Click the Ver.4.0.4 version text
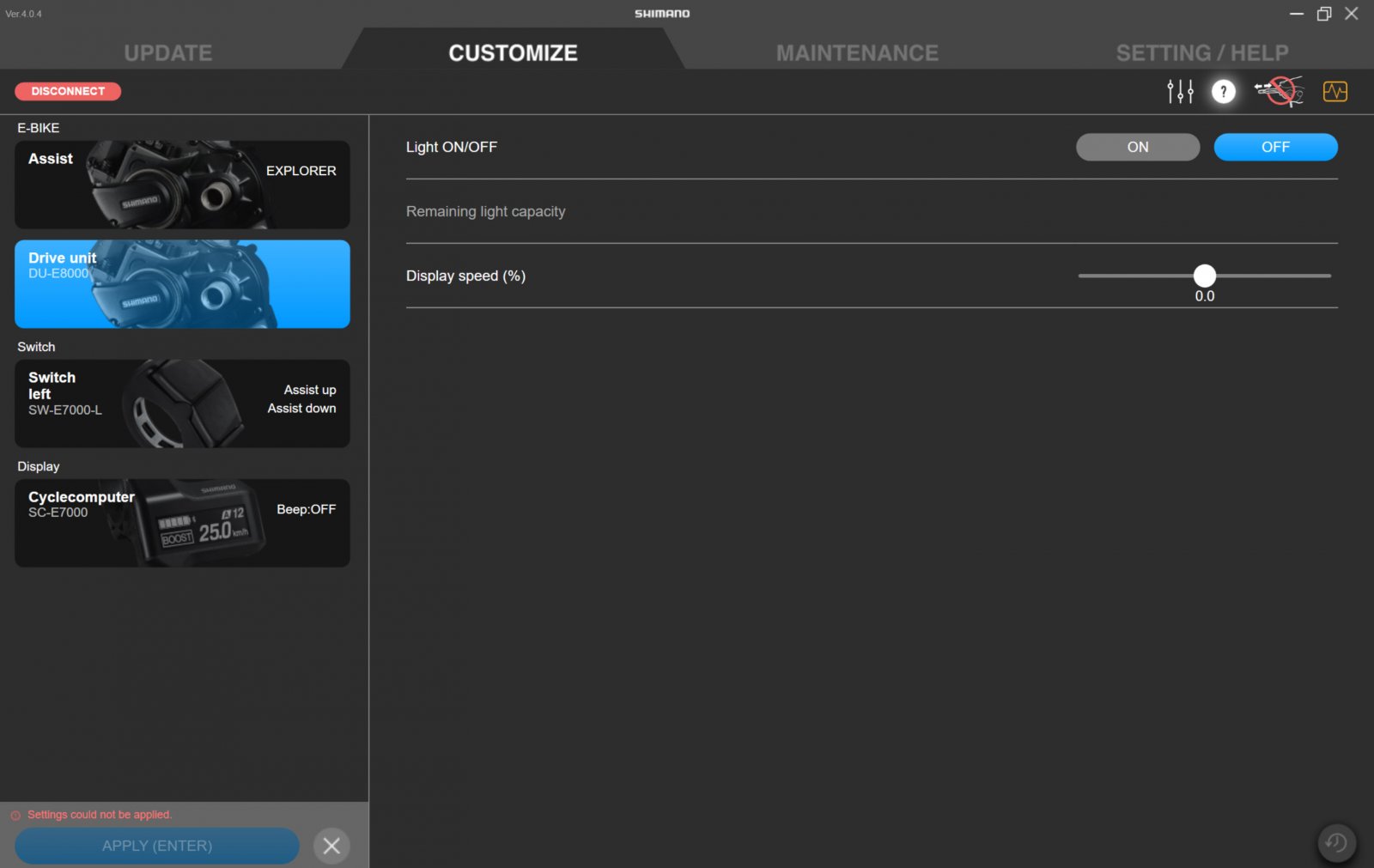 click(x=24, y=14)
